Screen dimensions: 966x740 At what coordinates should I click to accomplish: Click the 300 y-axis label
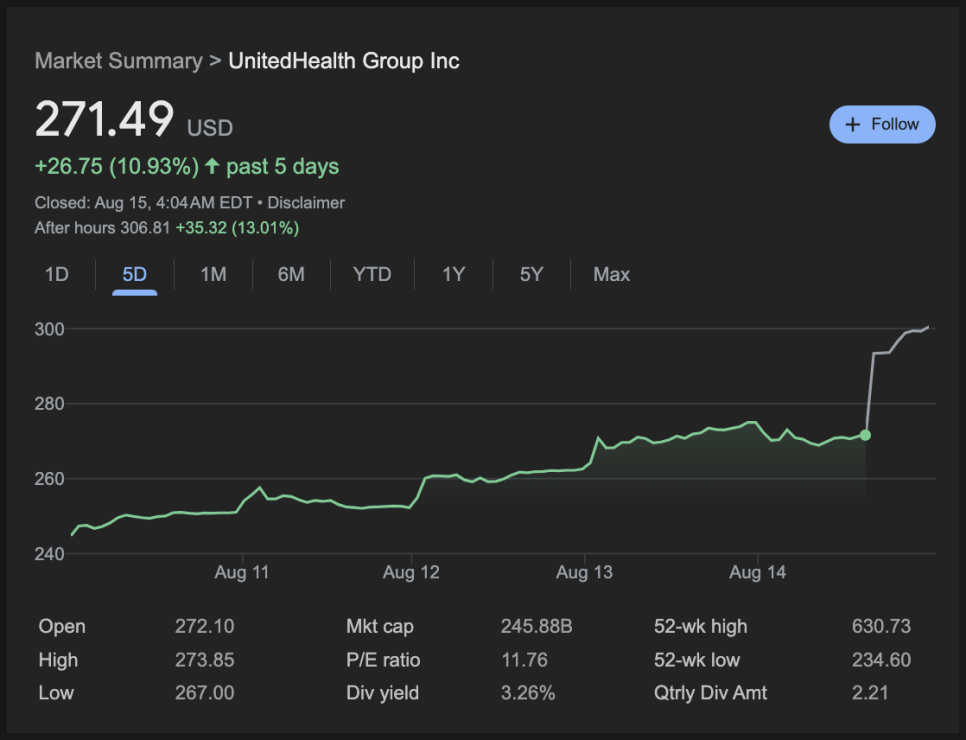coord(49,329)
